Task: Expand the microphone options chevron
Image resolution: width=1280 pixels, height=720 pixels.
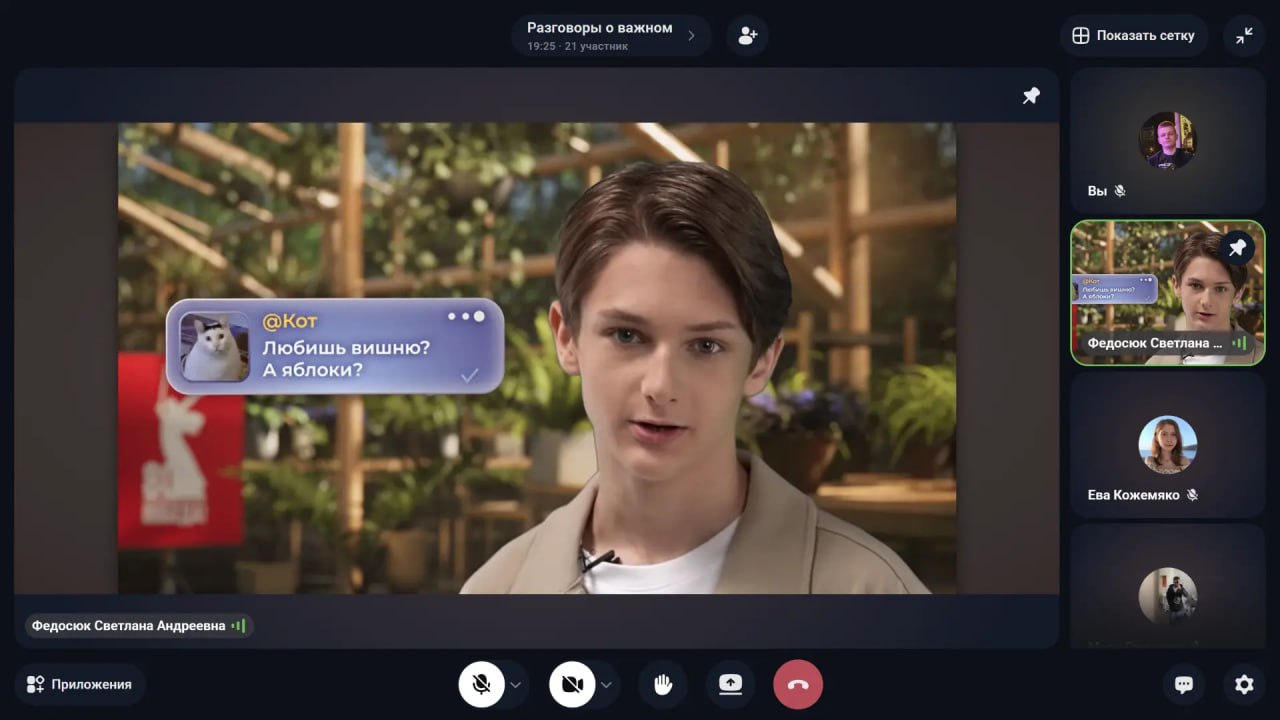Action: (x=516, y=685)
